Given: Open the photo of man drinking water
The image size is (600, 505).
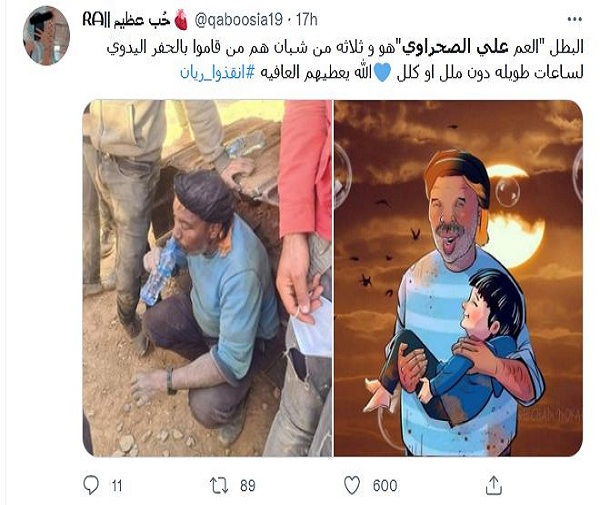Looking at the screenshot, I should (x=207, y=278).
